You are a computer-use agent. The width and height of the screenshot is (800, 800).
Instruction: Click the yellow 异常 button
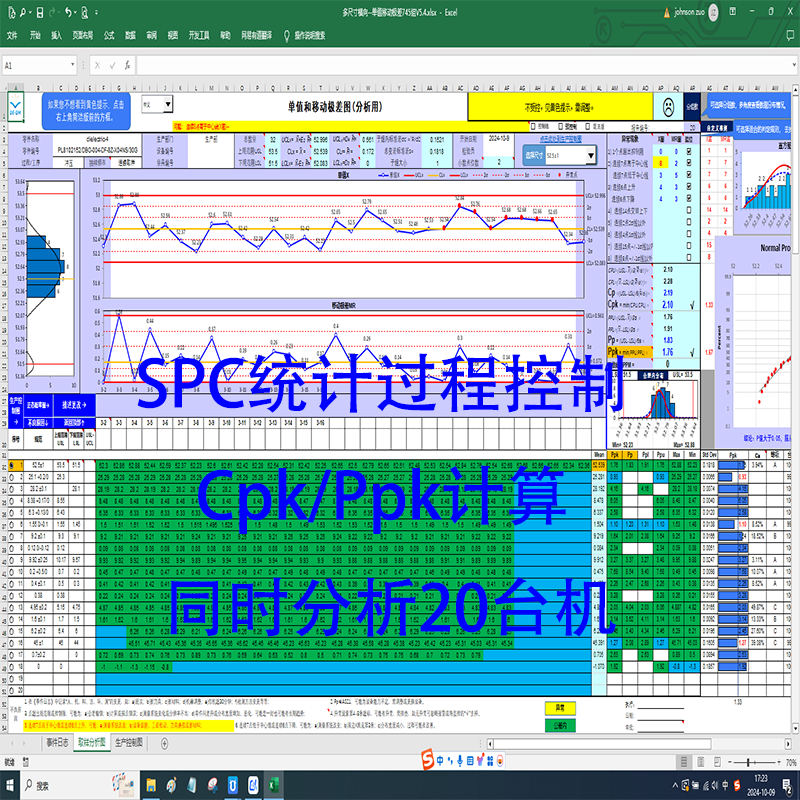point(560,708)
